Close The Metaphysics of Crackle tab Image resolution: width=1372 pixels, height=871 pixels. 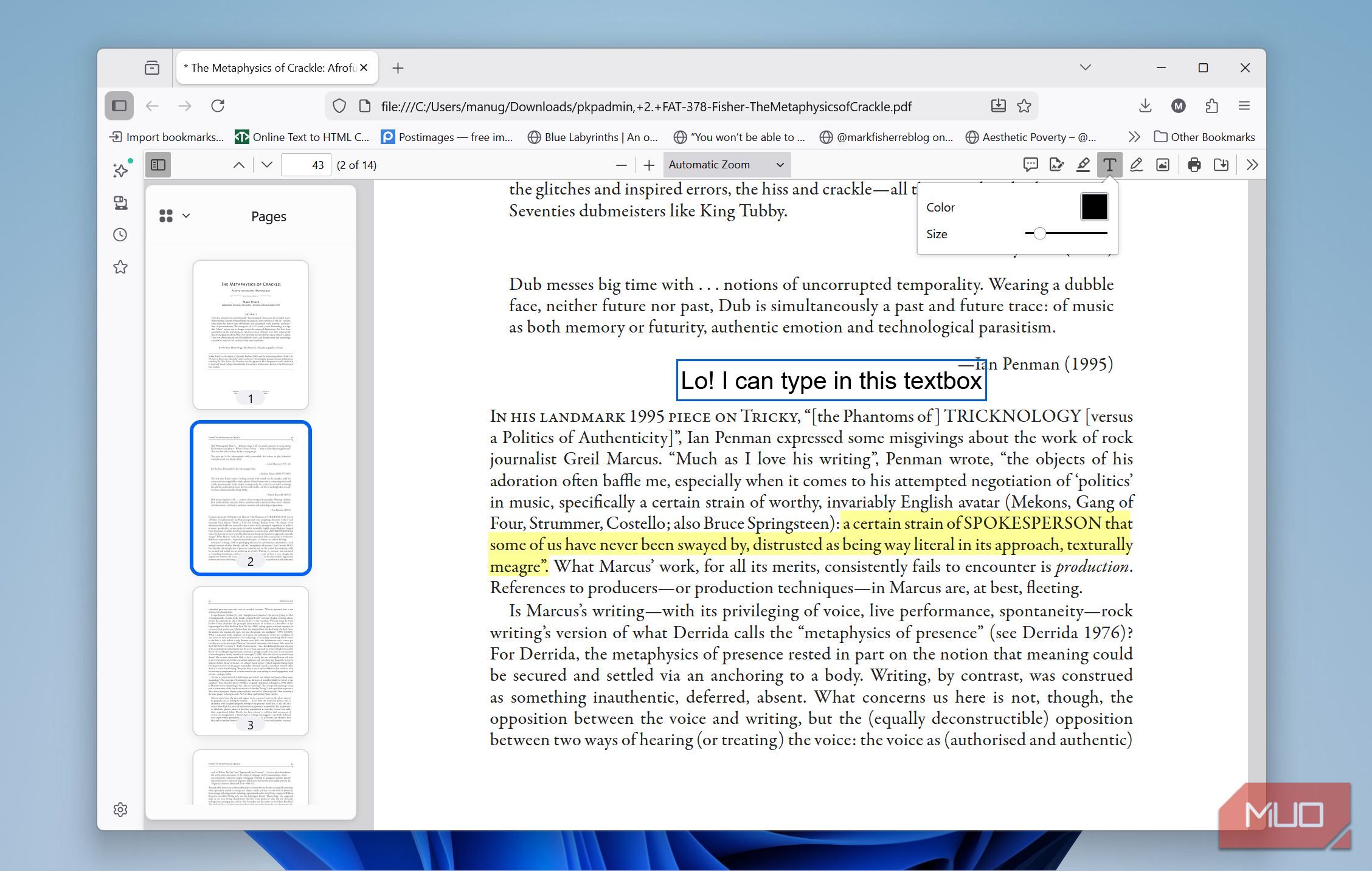coord(364,67)
